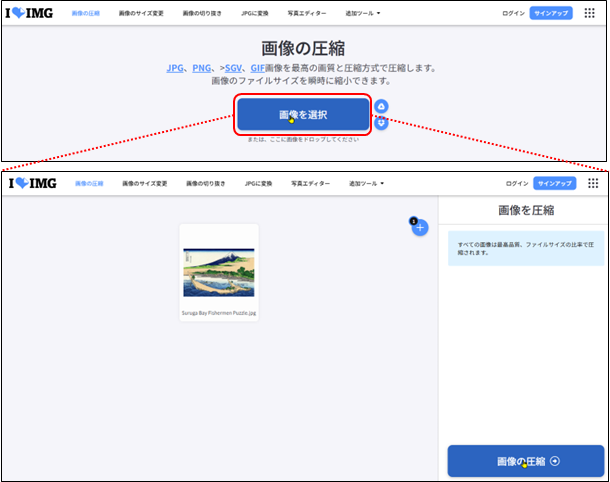The image size is (610, 482).
Task: Click the iLoveIMG logo in lower header
Action: (x=31, y=183)
